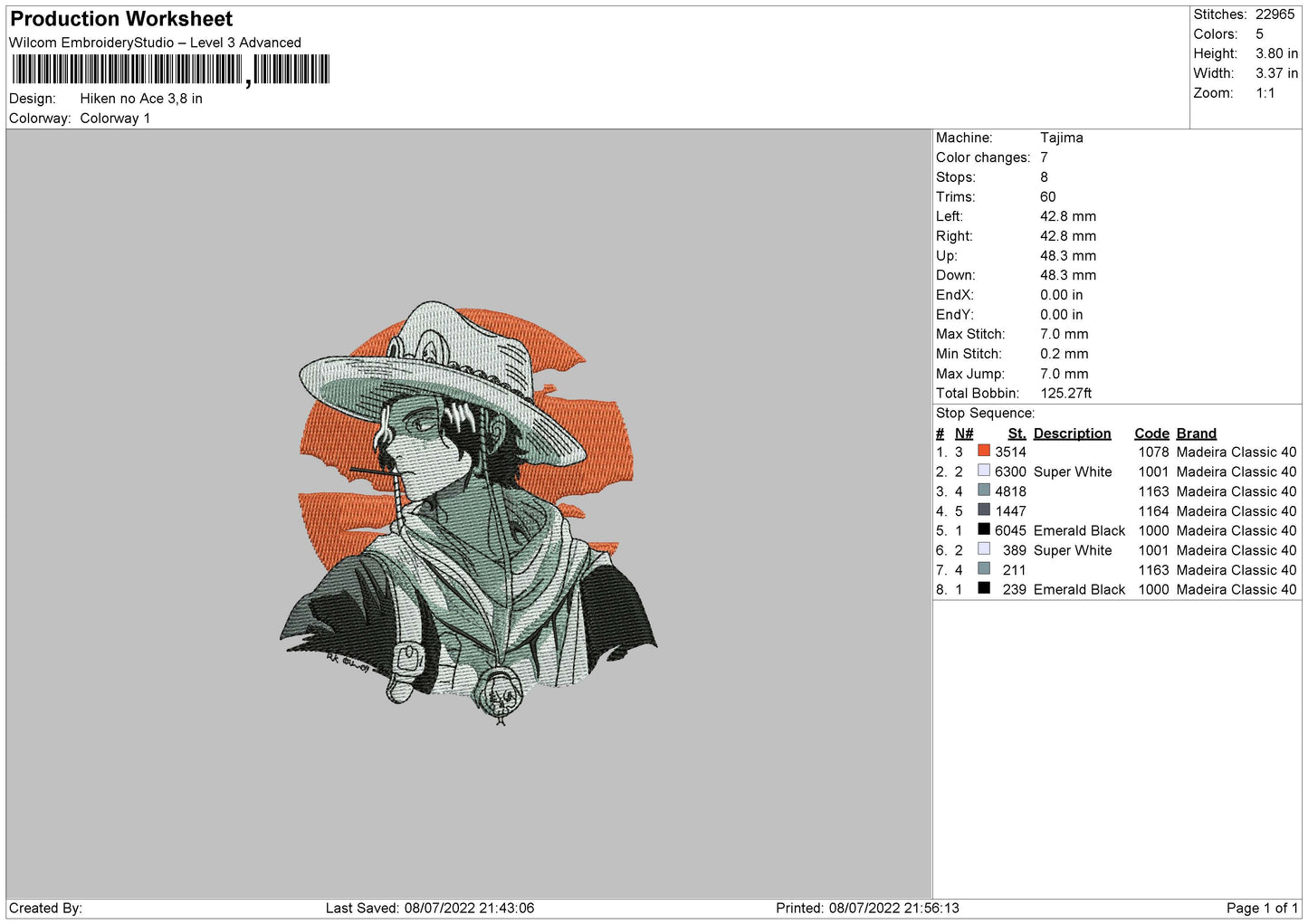Click the gray-teal swatch beside 211 stitches
This screenshot has height=924, width=1308.
coord(983,569)
